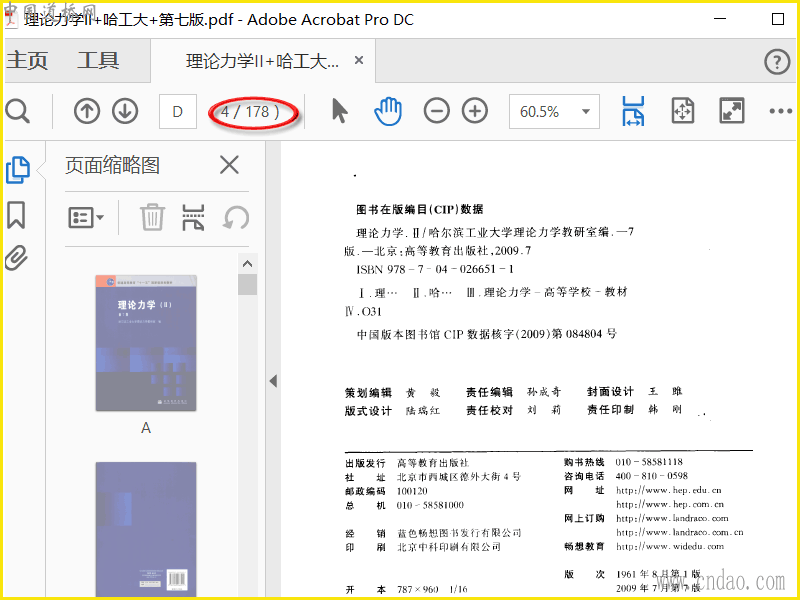Click the thumbnail panel scrollbar handle
The width and height of the screenshot is (800, 600).
click(247, 285)
